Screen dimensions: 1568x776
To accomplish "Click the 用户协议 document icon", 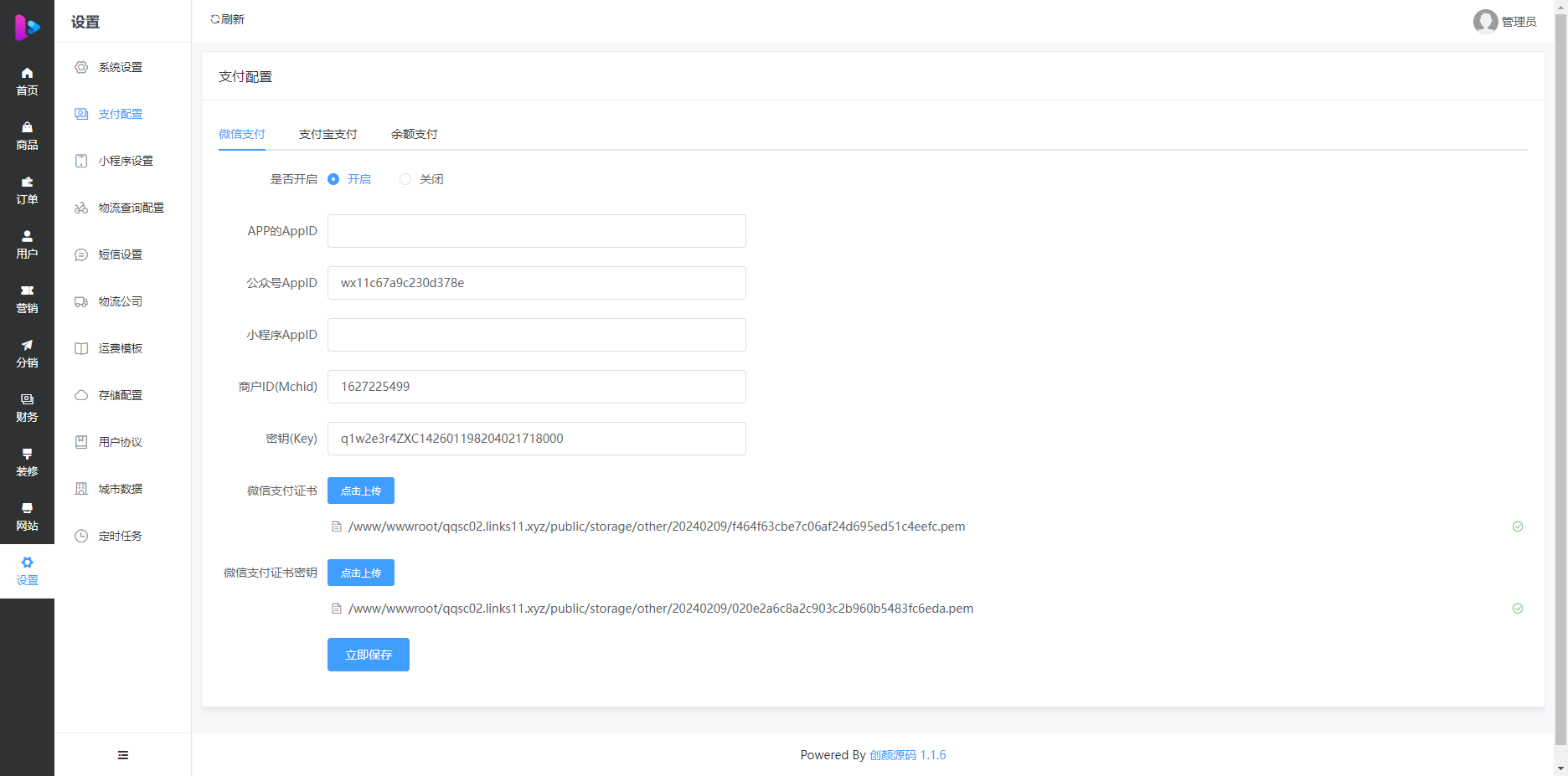I will (x=81, y=442).
